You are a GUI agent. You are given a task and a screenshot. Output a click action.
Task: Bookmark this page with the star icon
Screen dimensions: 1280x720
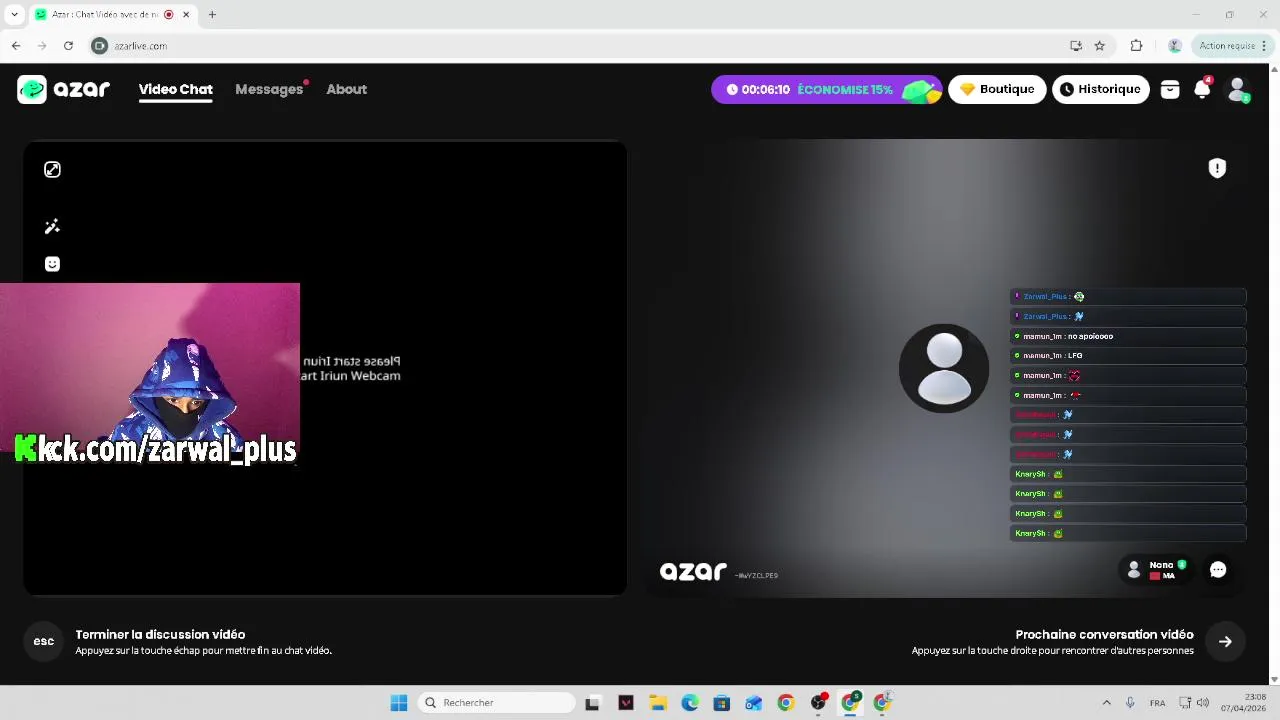(x=1099, y=46)
